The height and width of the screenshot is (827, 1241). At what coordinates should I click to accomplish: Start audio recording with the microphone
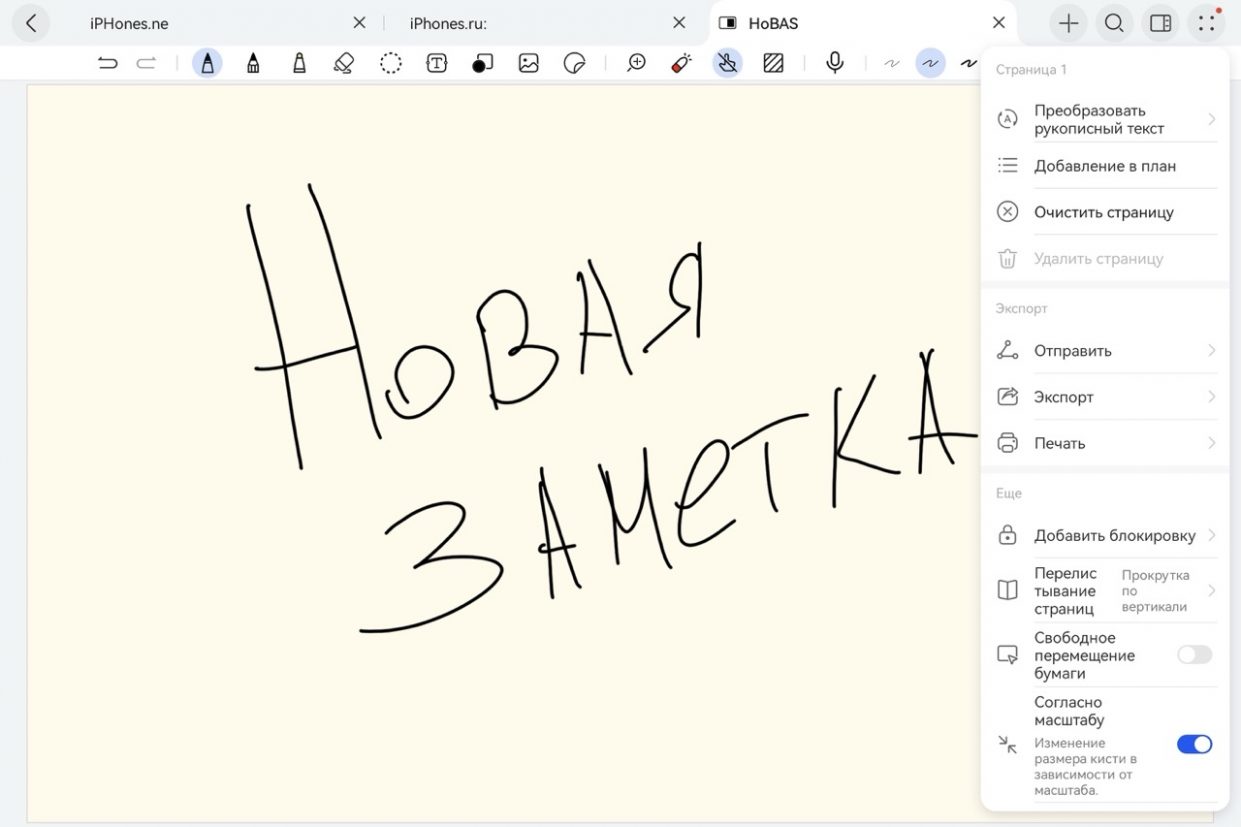point(835,63)
